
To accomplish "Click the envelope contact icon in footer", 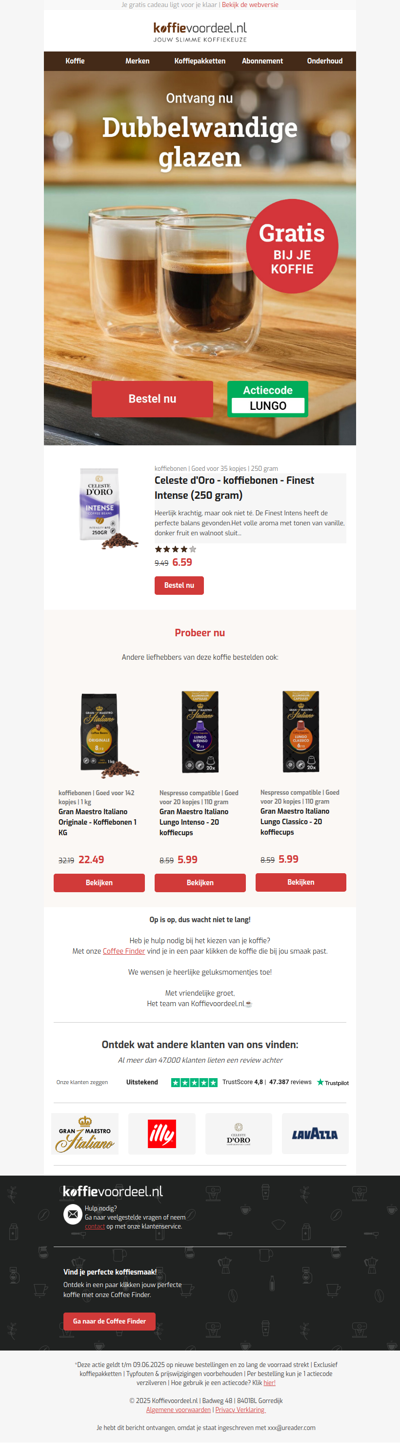I will [x=72, y=1214].
